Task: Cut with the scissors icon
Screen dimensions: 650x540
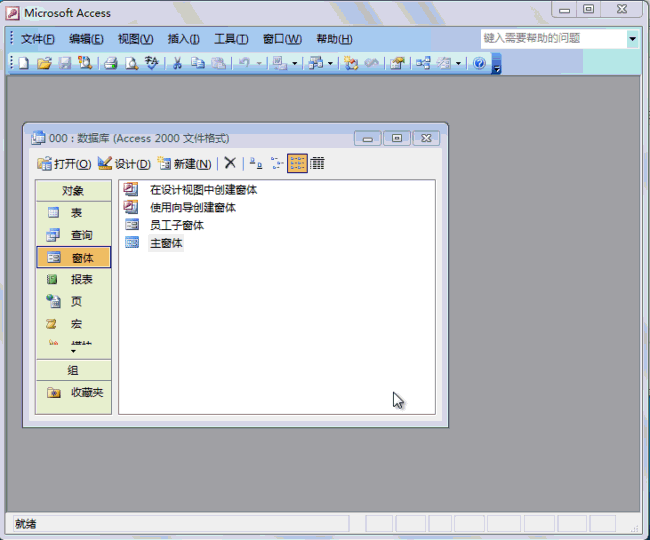Action: tap(177, 63)
